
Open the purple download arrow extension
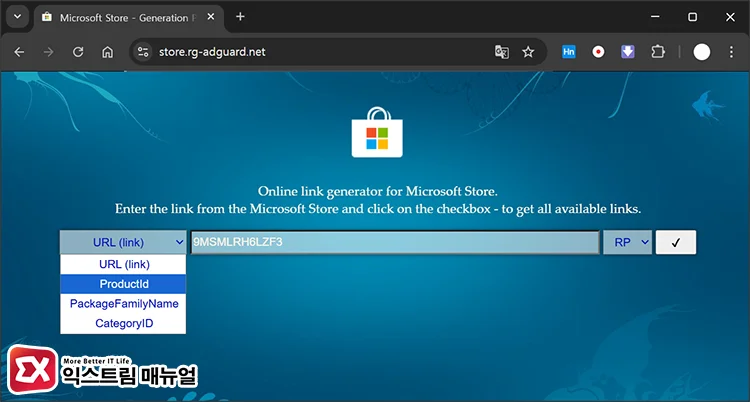[628, 52]
